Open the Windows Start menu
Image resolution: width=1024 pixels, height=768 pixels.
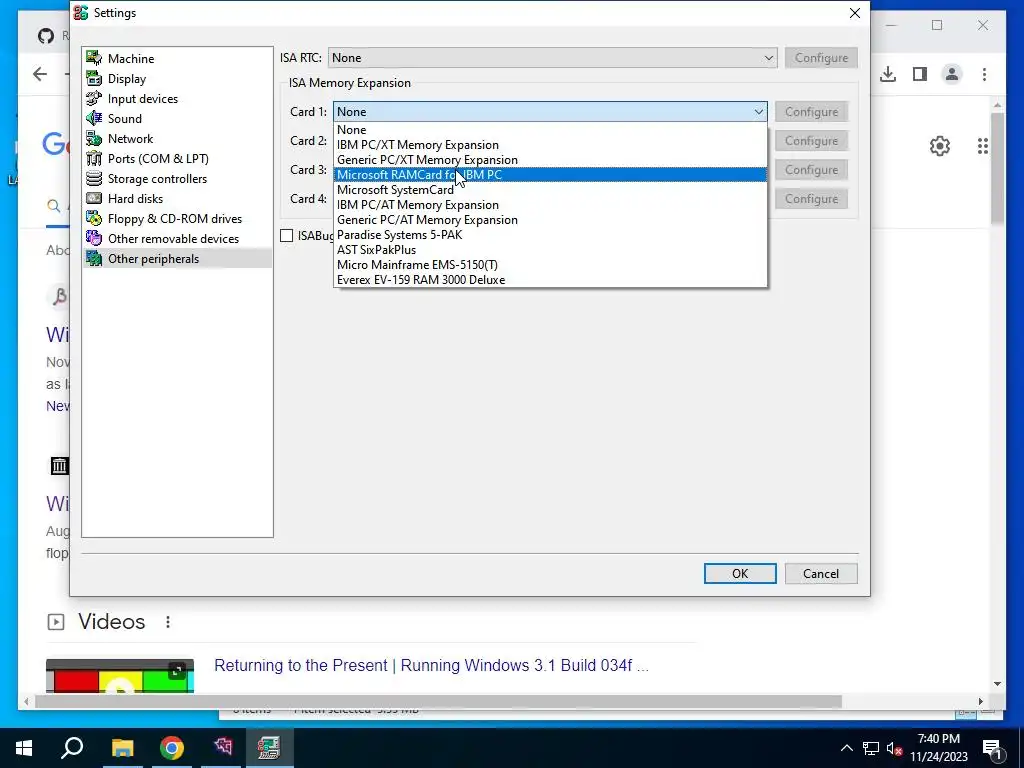tap(24, 748)
